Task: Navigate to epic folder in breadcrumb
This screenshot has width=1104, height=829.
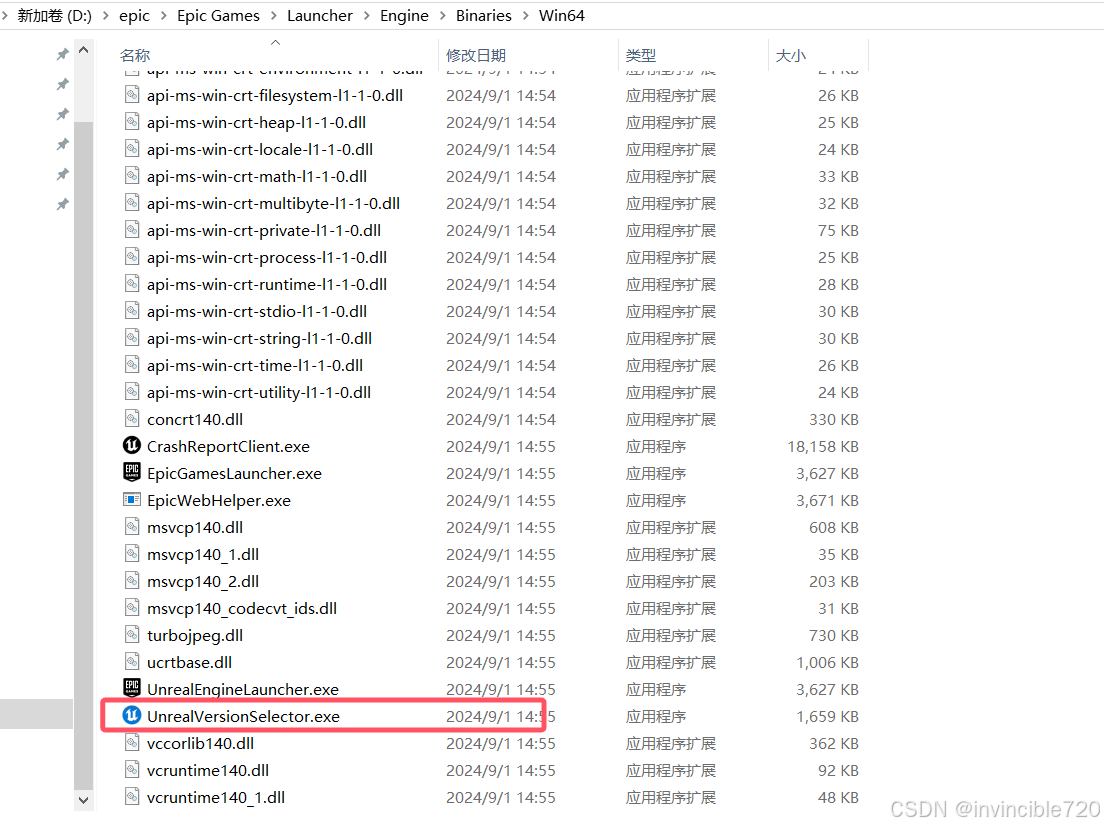Action: click(x=134, y=15)
